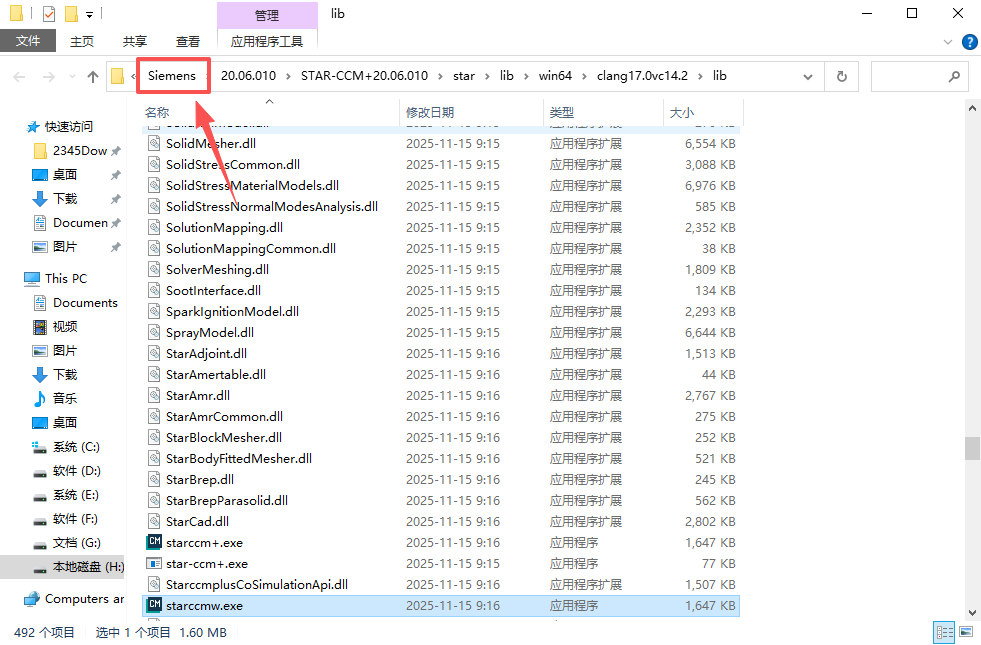Viewport: 981px width, 645px height.
Task: Select the 下载 folder under This PC
Action: (65, 374)
